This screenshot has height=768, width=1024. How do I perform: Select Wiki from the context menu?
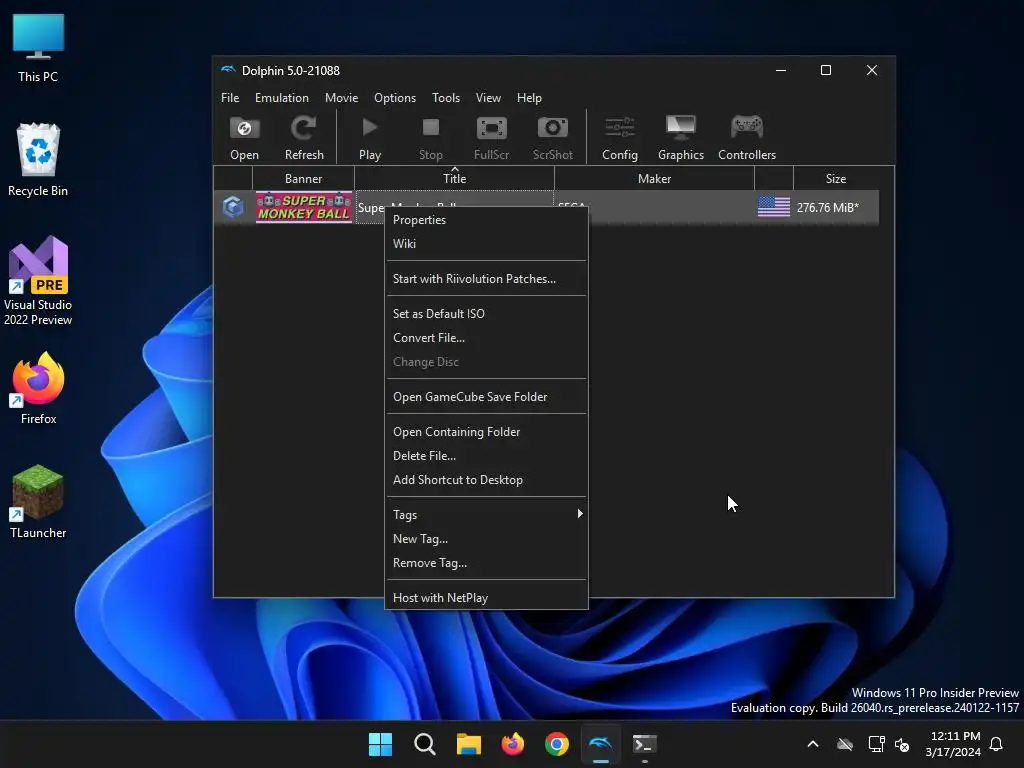pyautogui.click(x=487, y=244)
